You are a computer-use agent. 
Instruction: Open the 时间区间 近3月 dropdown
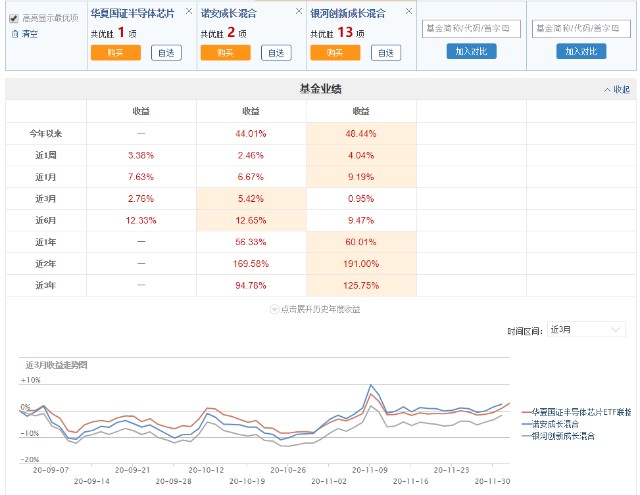pos(586,329)
